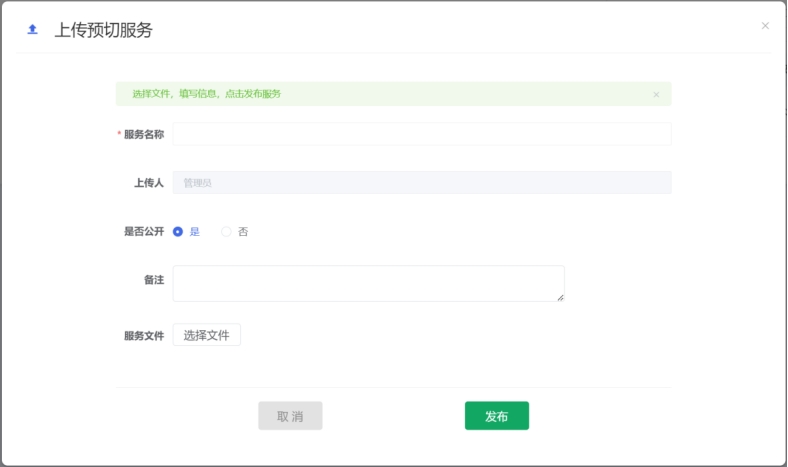Close the 上传预切服务 dialog
The width and height of the screenshot is (788, 467).
tap(765, 26)
